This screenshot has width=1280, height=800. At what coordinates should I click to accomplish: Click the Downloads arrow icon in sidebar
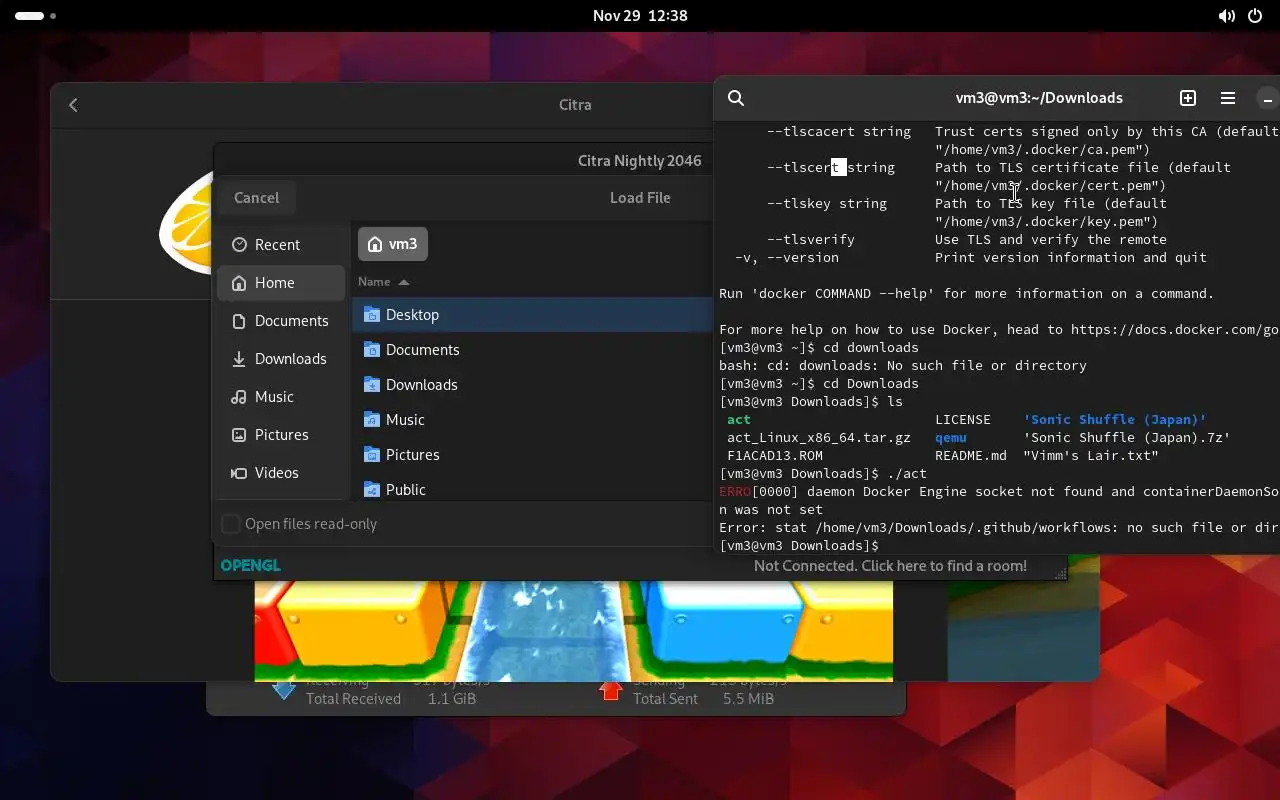pyautogui.click(x=239, y=359)
